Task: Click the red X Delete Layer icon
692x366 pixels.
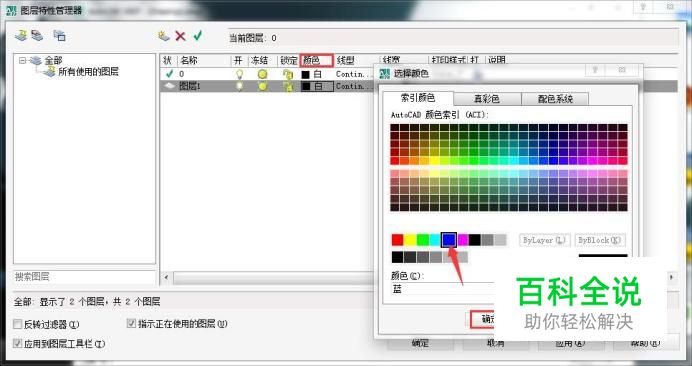Action: (180, 36)
